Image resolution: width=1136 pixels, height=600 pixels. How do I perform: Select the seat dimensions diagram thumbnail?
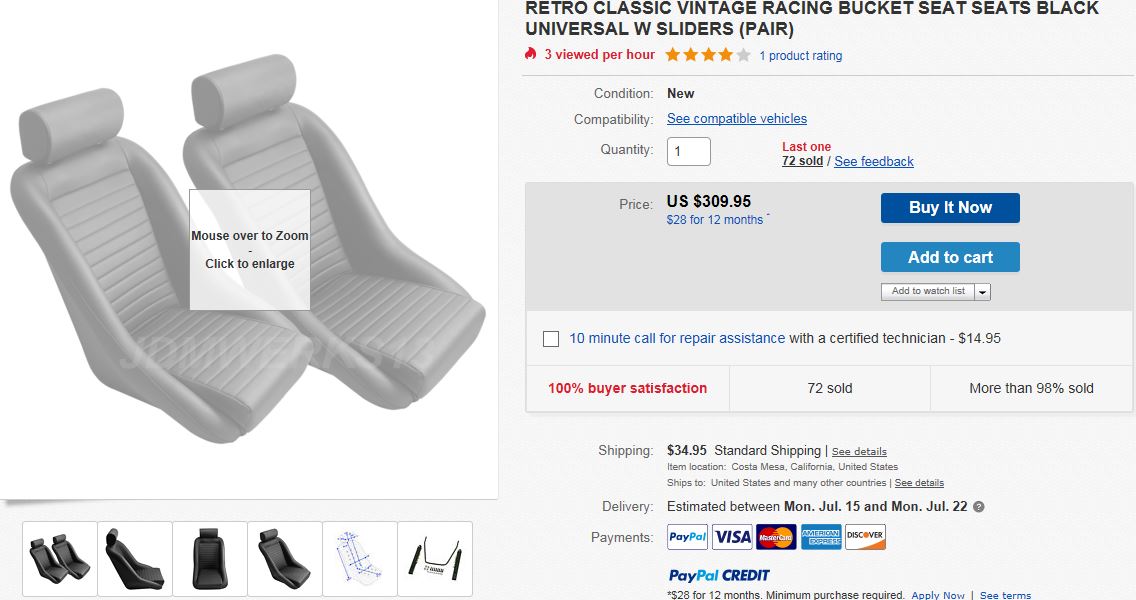(x=360, y=559)
